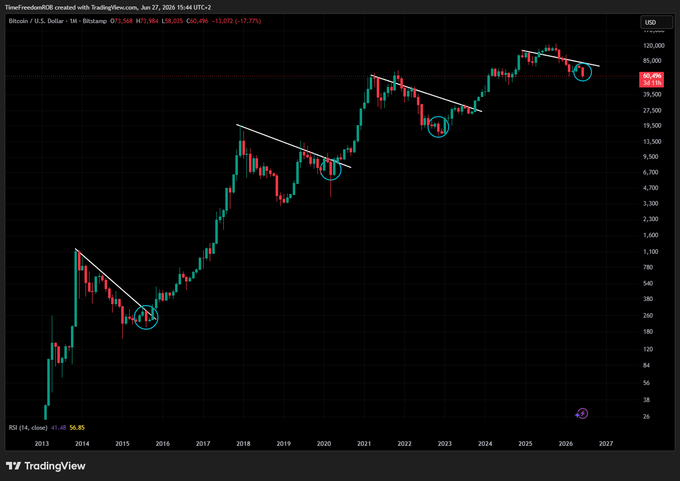
Task: Click the 2014 time axis label
Action: (x=82, y=444)
